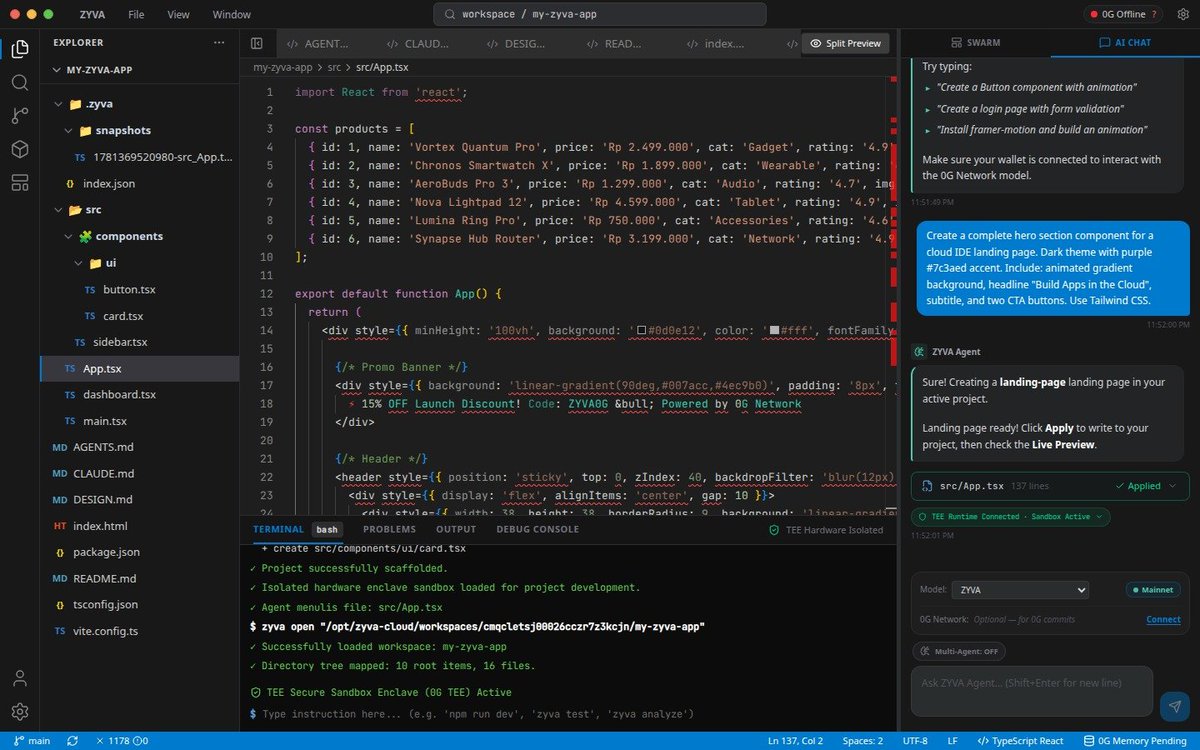Viewport: 1200px width, 750px height.
Task: Open the Model ZYVA dropdown
Action: point(1019,590)
